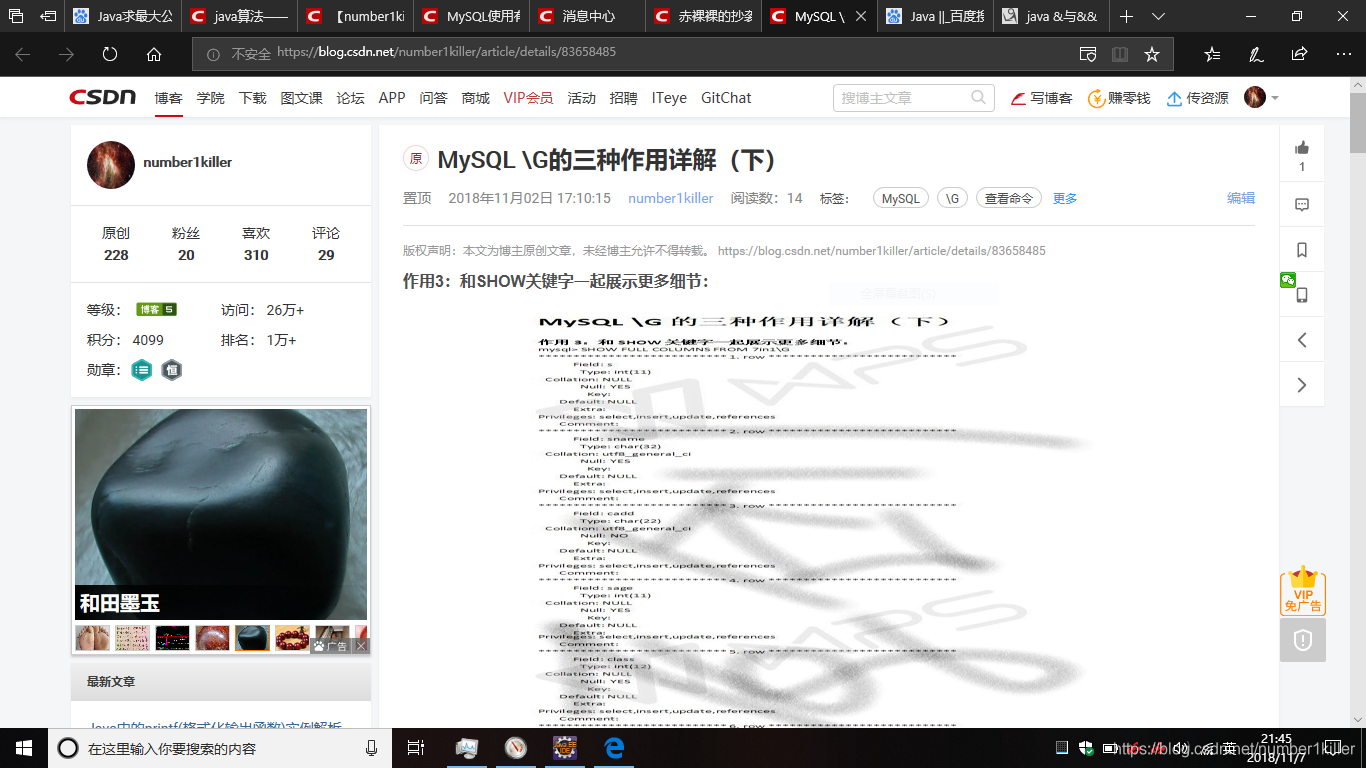Click the set tabs aside icon
Viewport: 1366px width, 768px height.
tap(48, 16)
